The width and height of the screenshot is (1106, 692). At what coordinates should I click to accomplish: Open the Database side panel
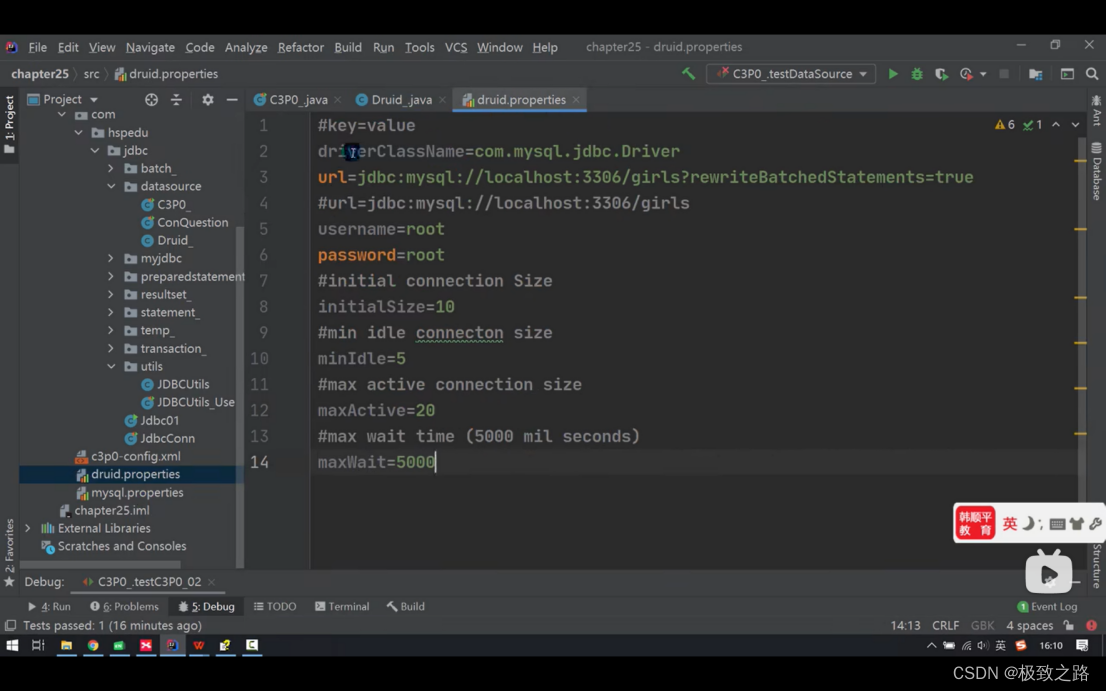(x=1096, y=171)
